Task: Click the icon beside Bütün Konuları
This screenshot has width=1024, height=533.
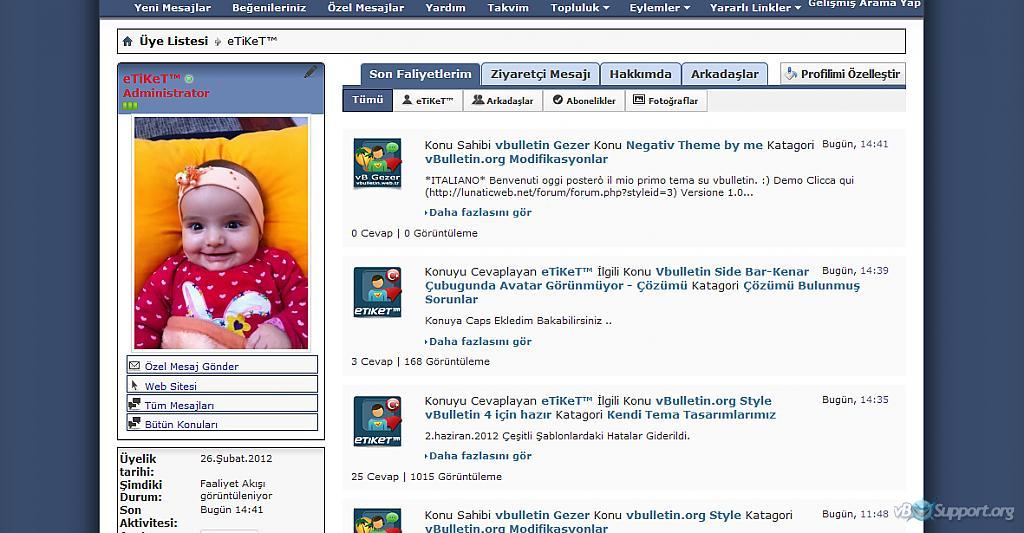Action: tap(135, 423)
